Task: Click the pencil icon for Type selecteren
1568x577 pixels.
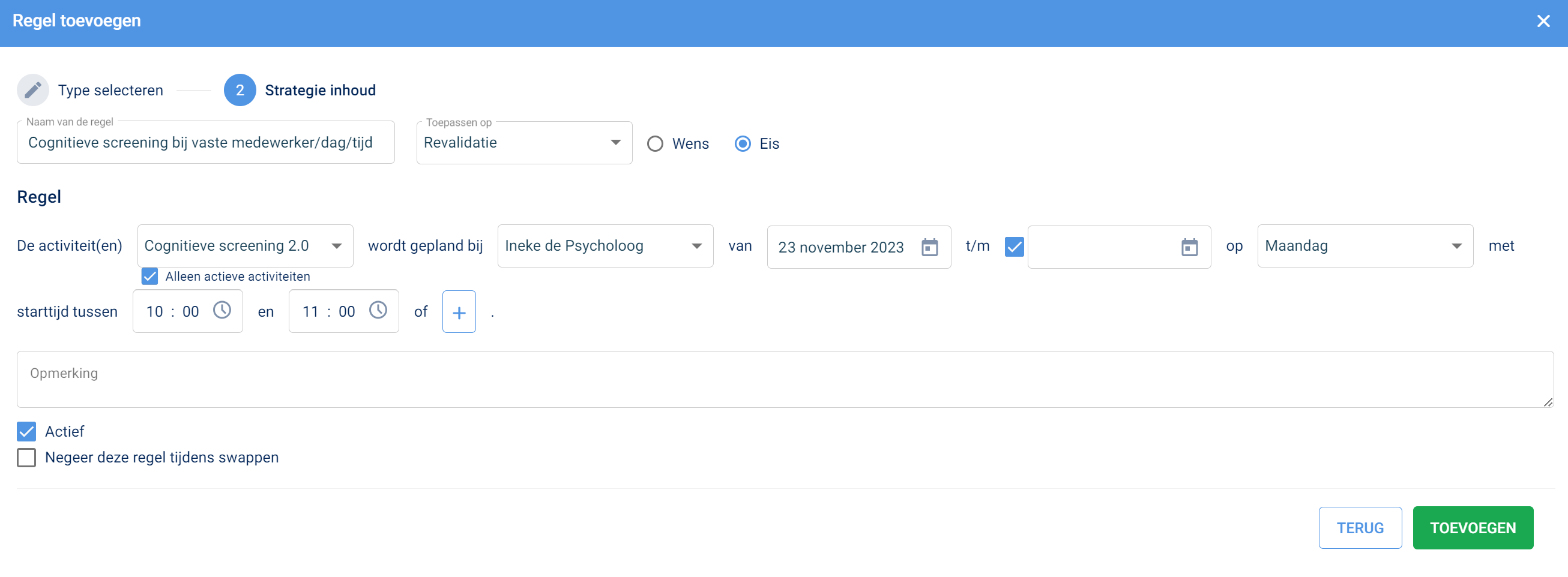Action: coord(33,90)
